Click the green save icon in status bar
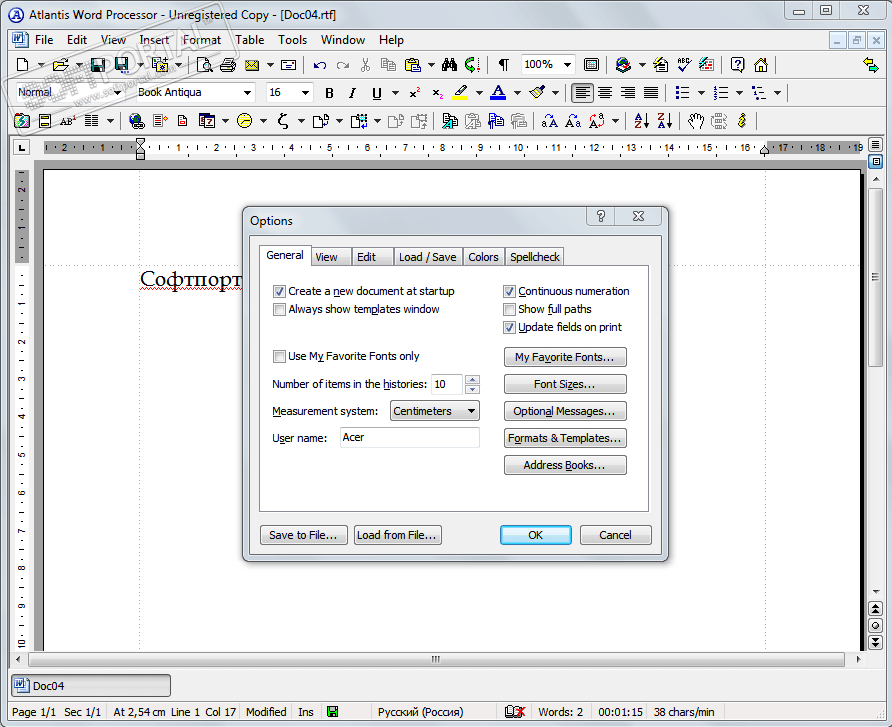This screenshot has width=892, height=727. pyautogui.click(x=333, y=712)
